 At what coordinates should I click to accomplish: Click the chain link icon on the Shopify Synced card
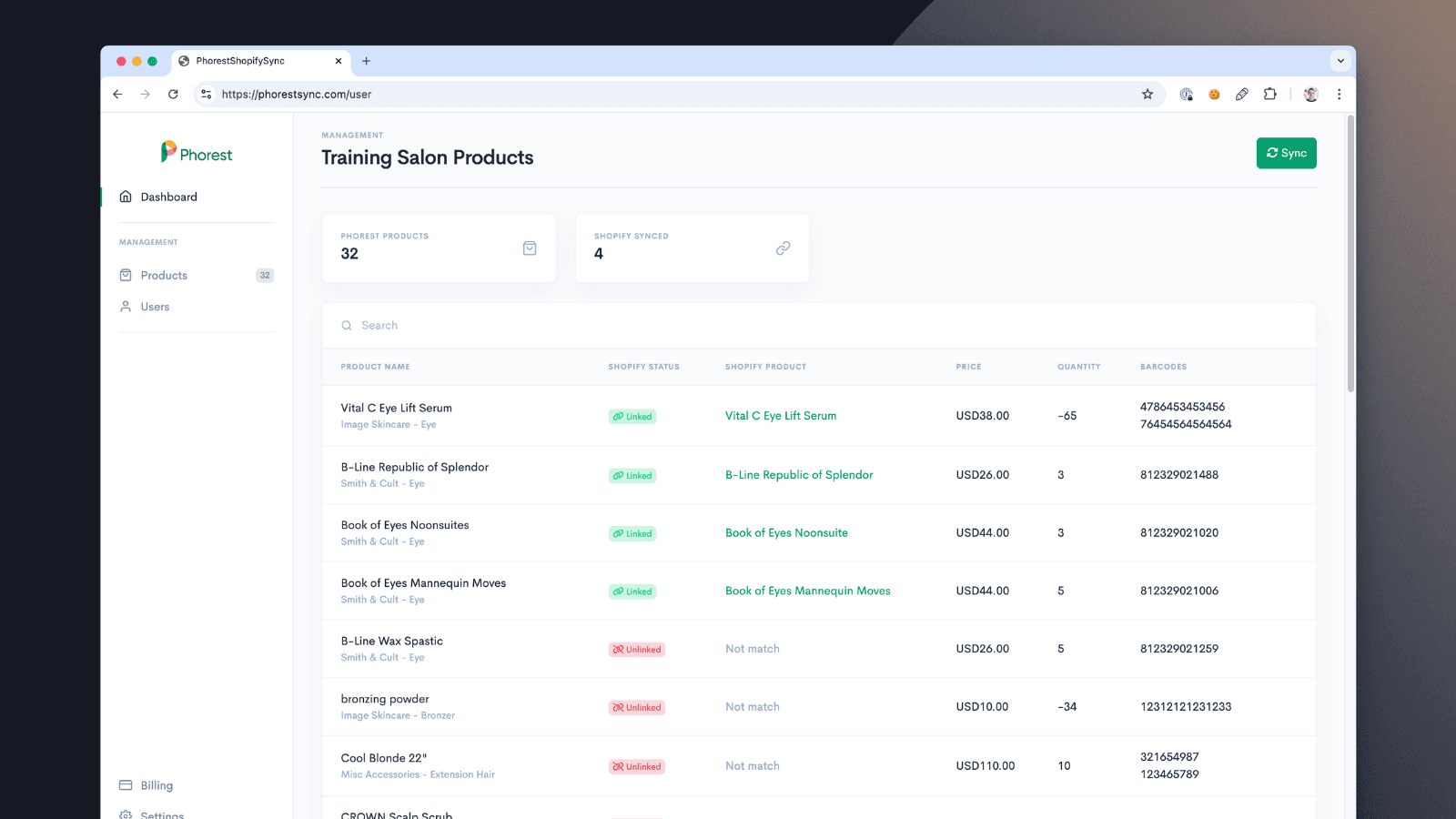[783, 248]
